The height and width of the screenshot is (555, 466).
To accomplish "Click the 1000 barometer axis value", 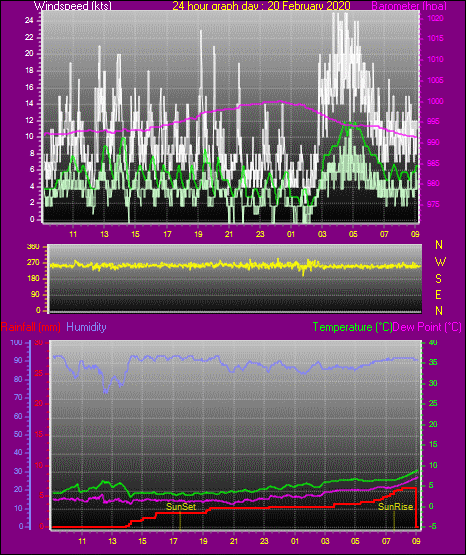I will [x=436, y=101].
